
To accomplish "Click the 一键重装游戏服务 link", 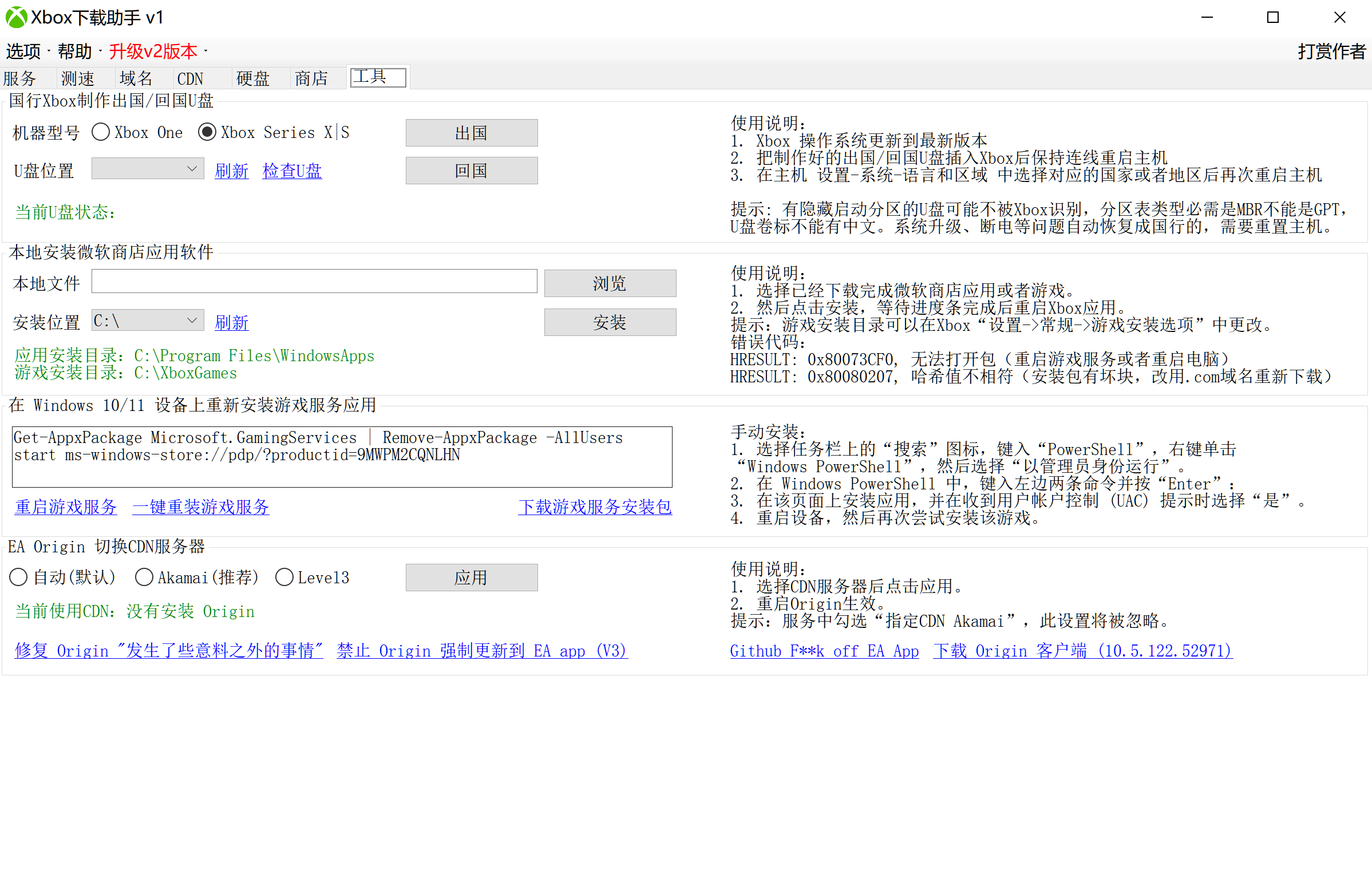I will [201, 507].
